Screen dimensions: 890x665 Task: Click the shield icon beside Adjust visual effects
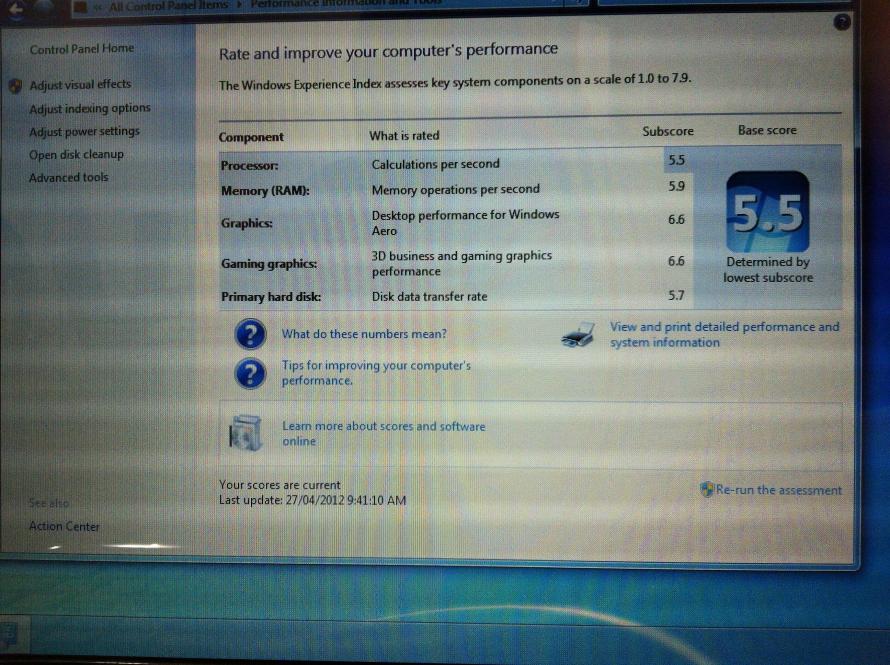15,86
